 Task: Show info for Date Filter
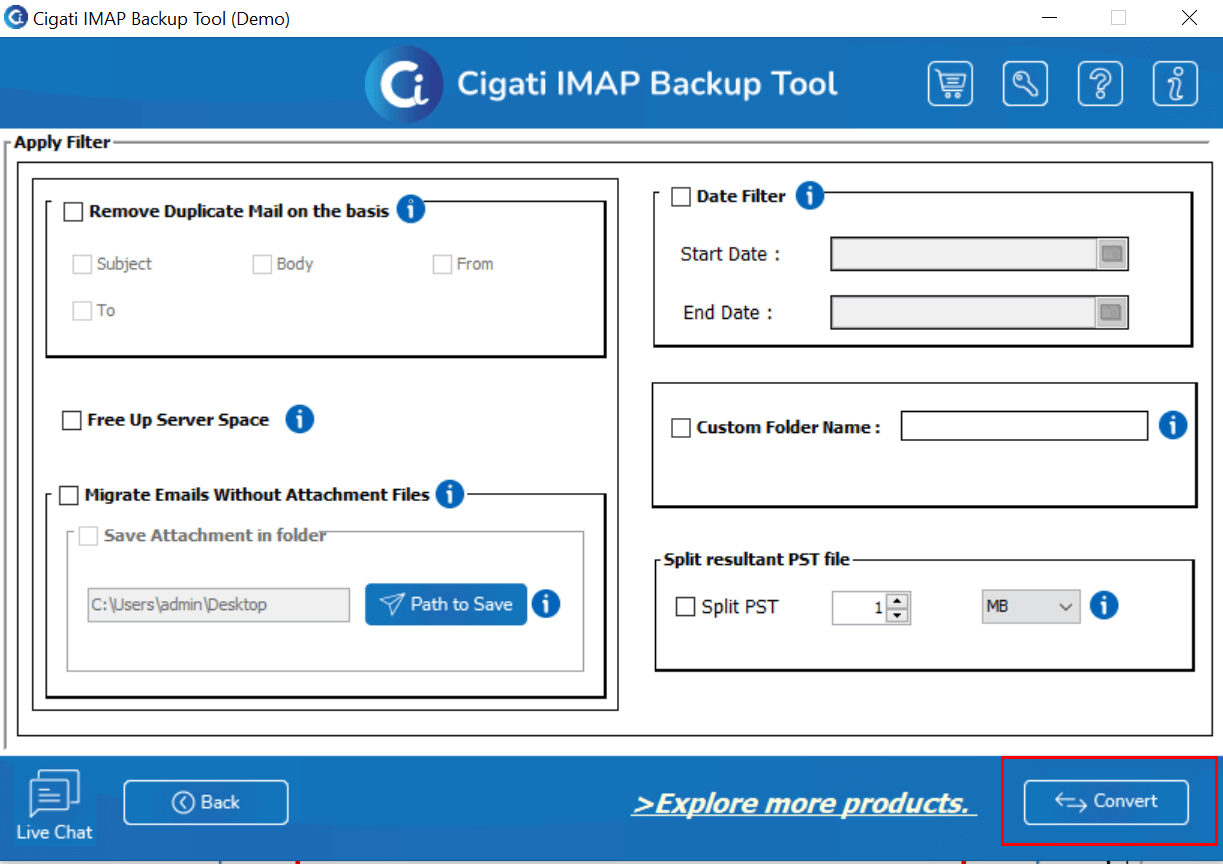click(810, 195)
